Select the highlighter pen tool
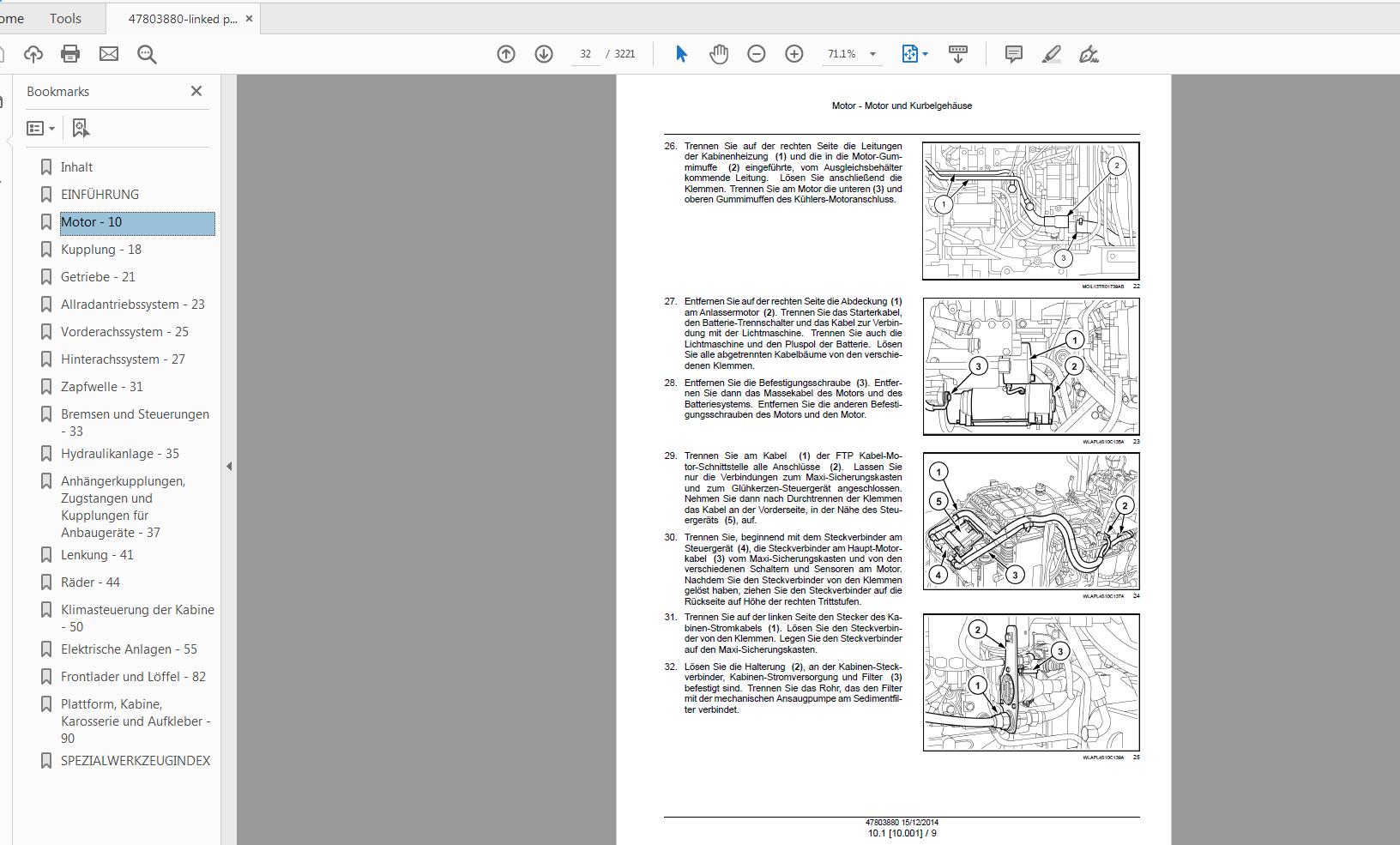Screen dimensions: 1400x845 pyautogui.click(x=1051, y=54)
